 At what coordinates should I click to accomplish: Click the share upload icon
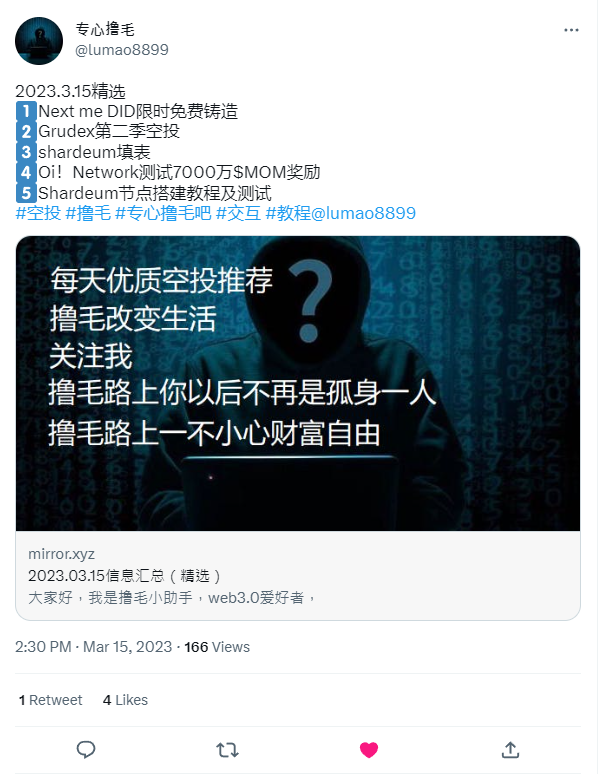coord(510,750)
